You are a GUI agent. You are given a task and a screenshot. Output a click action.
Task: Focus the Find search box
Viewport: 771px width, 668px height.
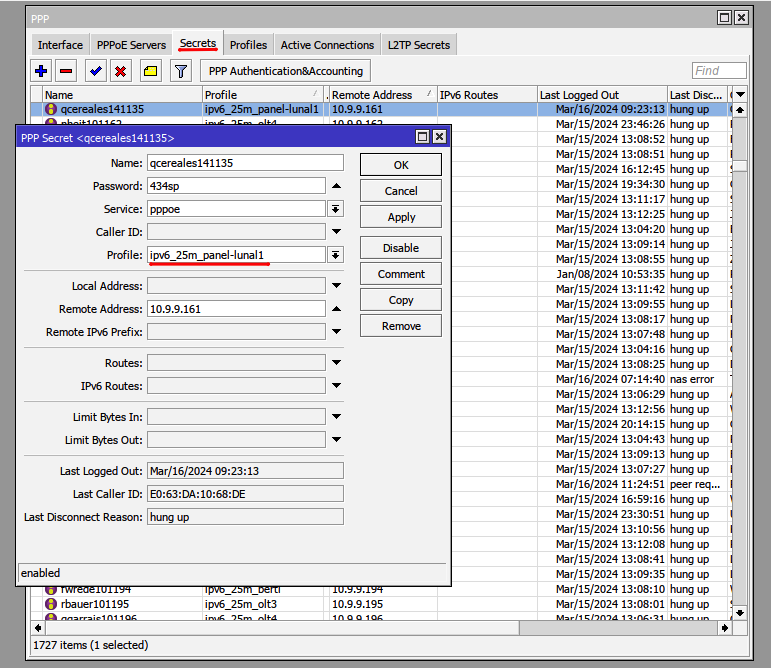point(719,71)
